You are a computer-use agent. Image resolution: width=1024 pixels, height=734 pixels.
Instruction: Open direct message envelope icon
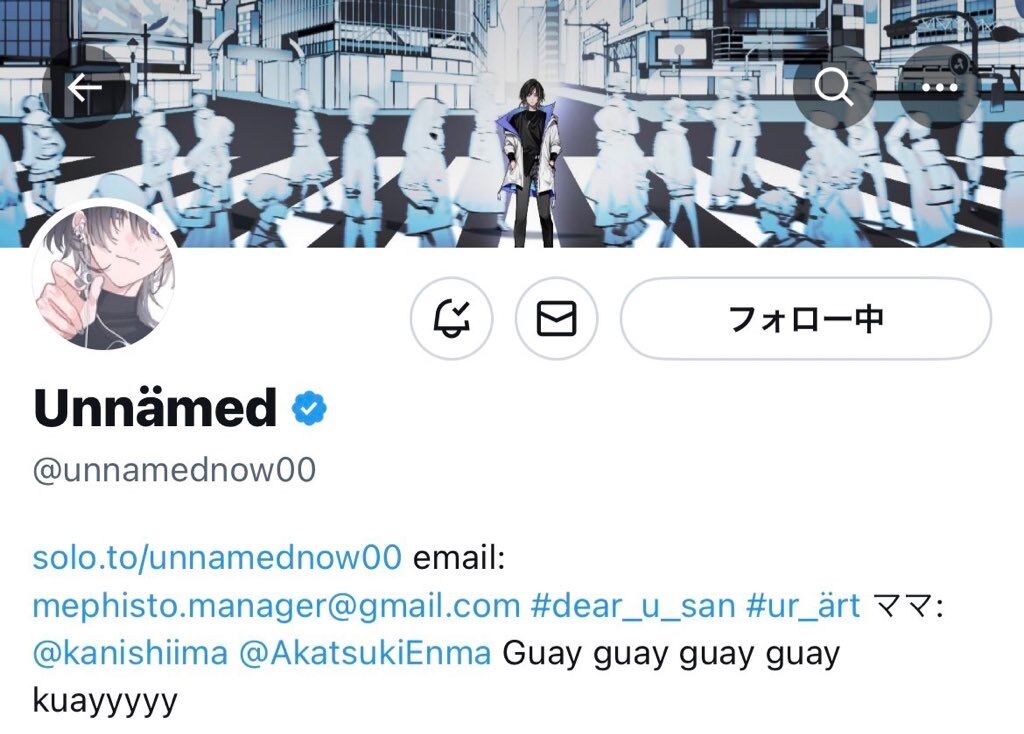point(556,318)
